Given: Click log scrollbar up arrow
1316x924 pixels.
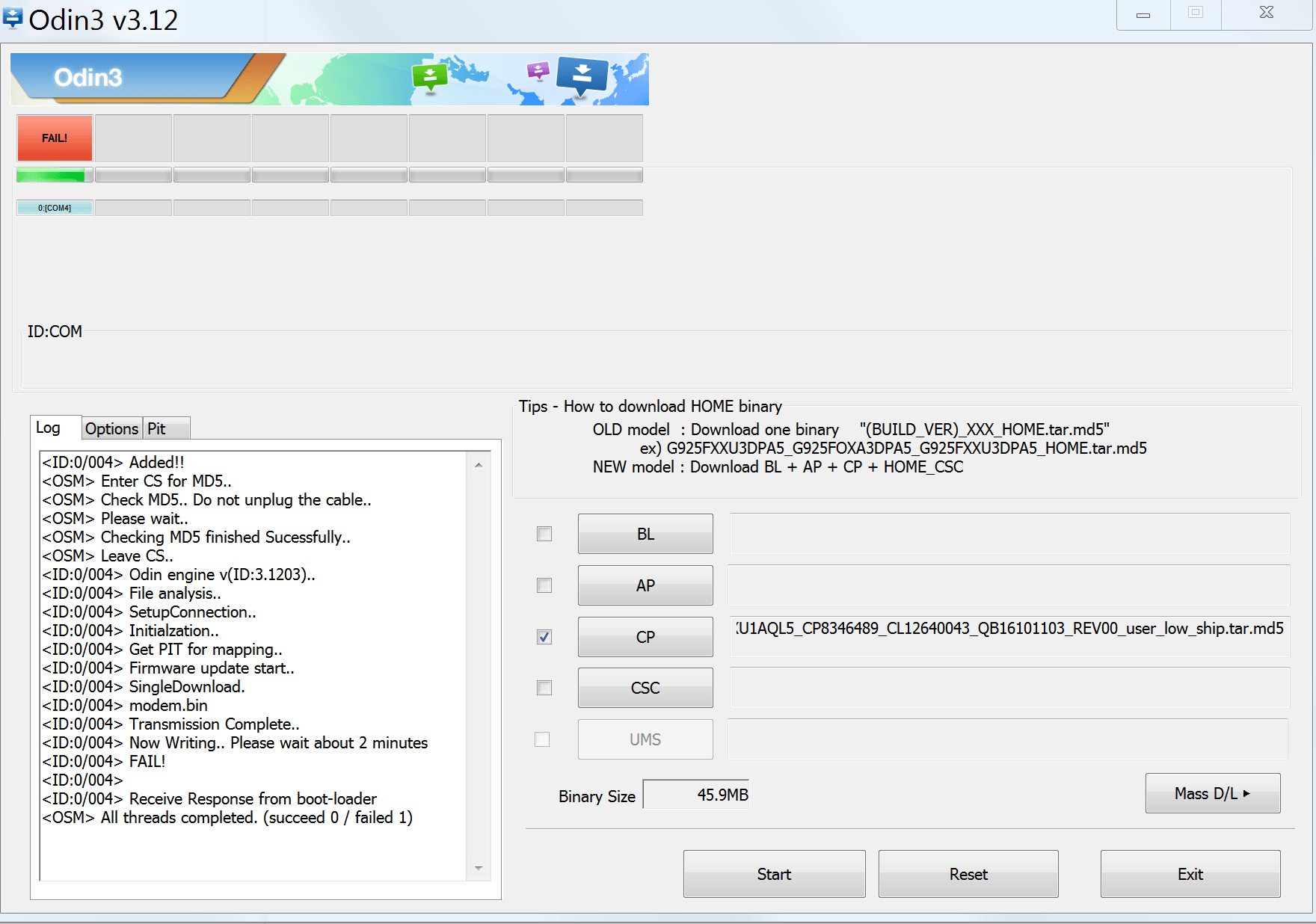Looking at the screenshot, I should tap(479, 465).
